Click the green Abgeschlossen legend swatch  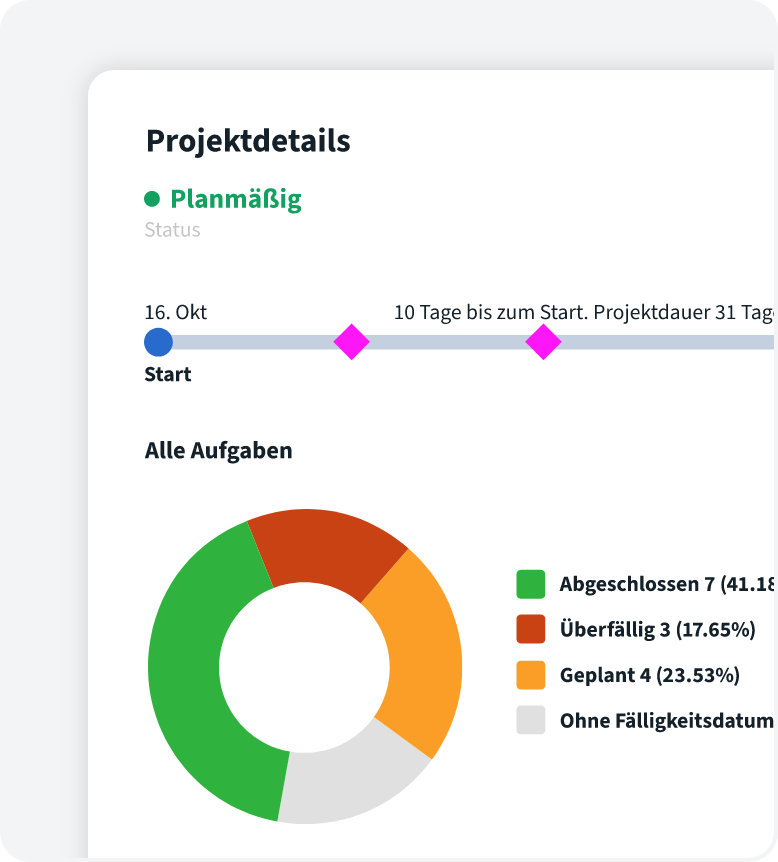(x=530, y=585)
